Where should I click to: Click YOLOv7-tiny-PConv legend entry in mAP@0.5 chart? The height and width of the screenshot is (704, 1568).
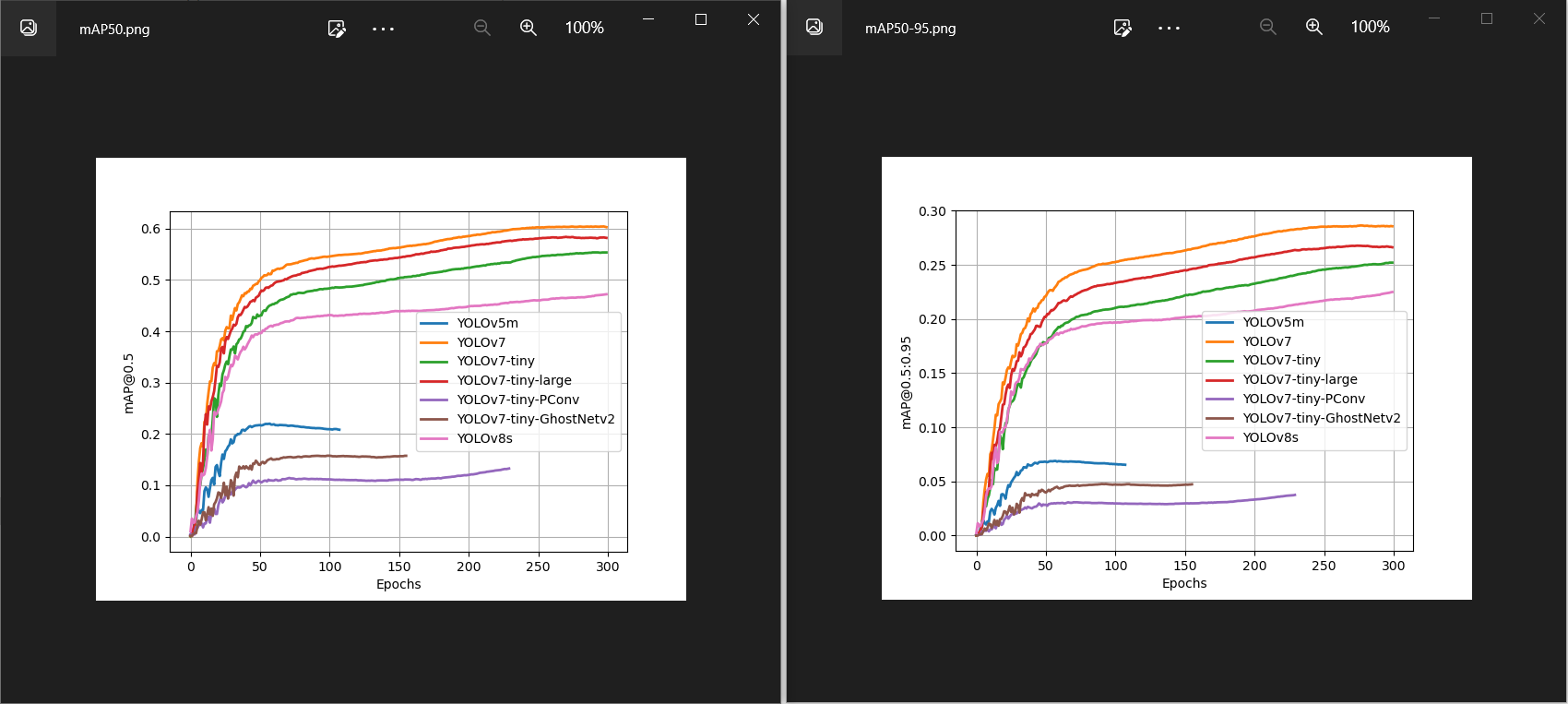pos(500,400)
